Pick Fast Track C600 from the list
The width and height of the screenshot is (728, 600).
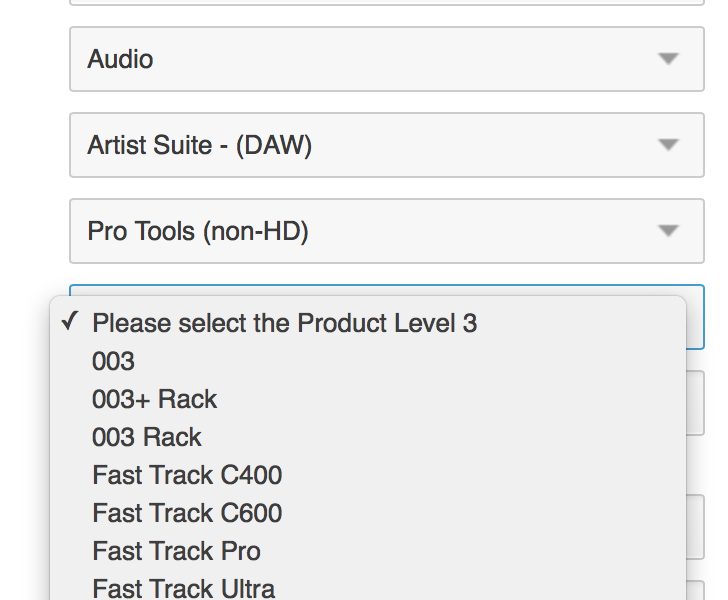click(x=187, y=513)
